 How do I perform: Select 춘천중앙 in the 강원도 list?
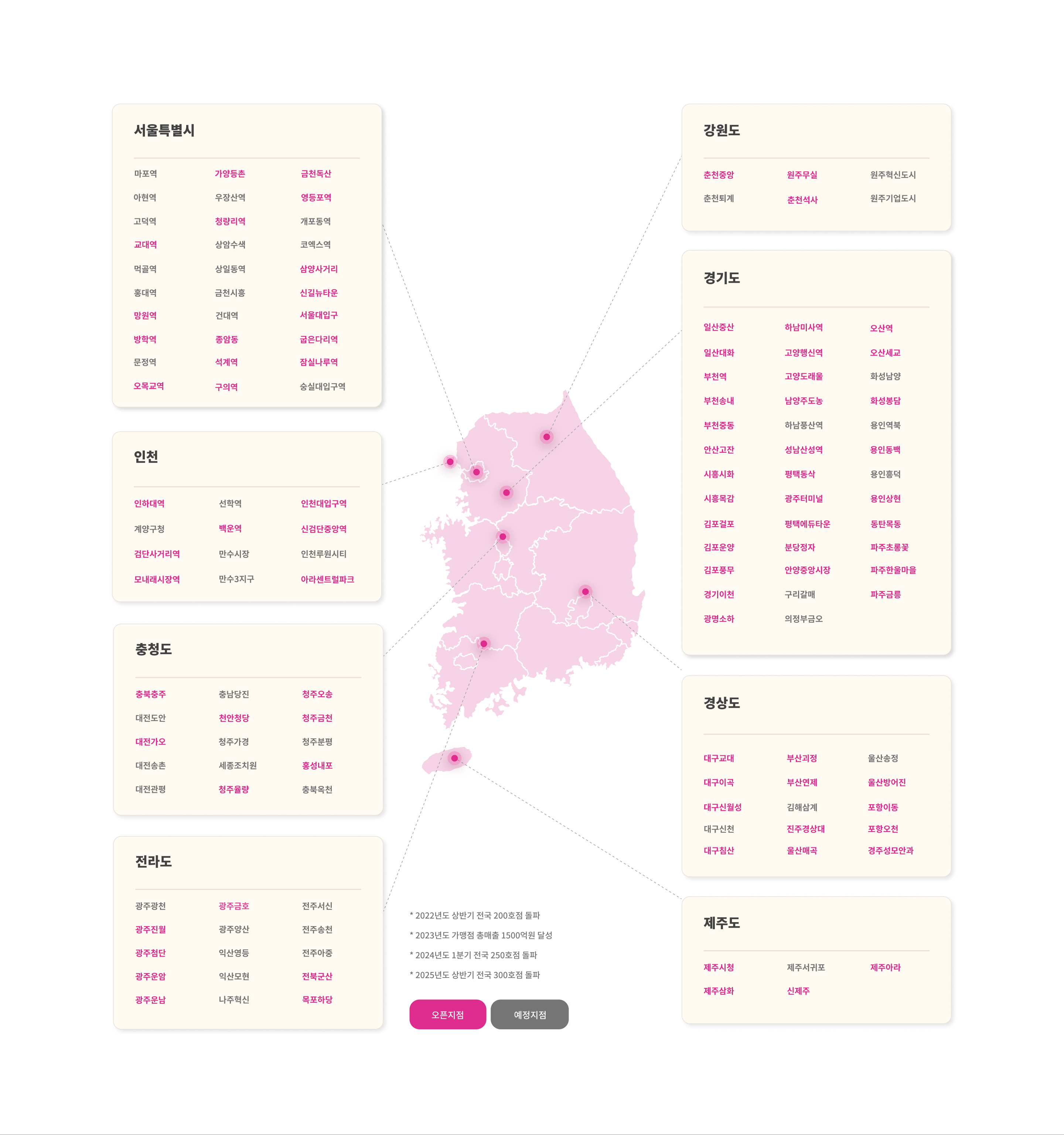click(x=718, y=175)
